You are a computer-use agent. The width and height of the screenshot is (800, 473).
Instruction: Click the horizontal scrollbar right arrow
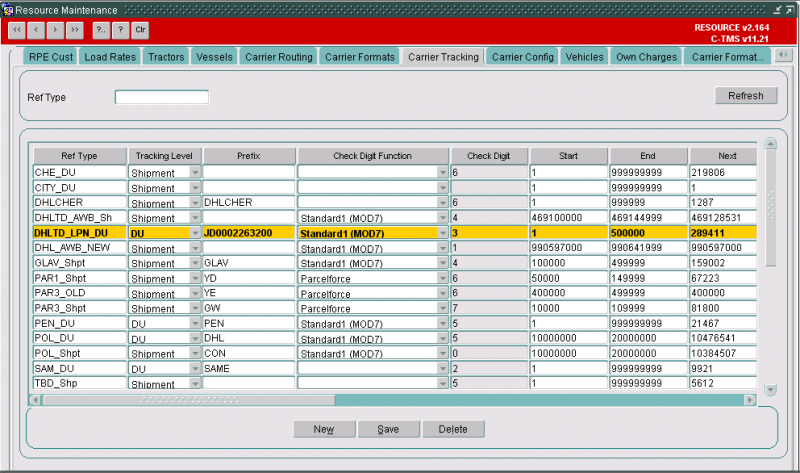coord(749,400)
